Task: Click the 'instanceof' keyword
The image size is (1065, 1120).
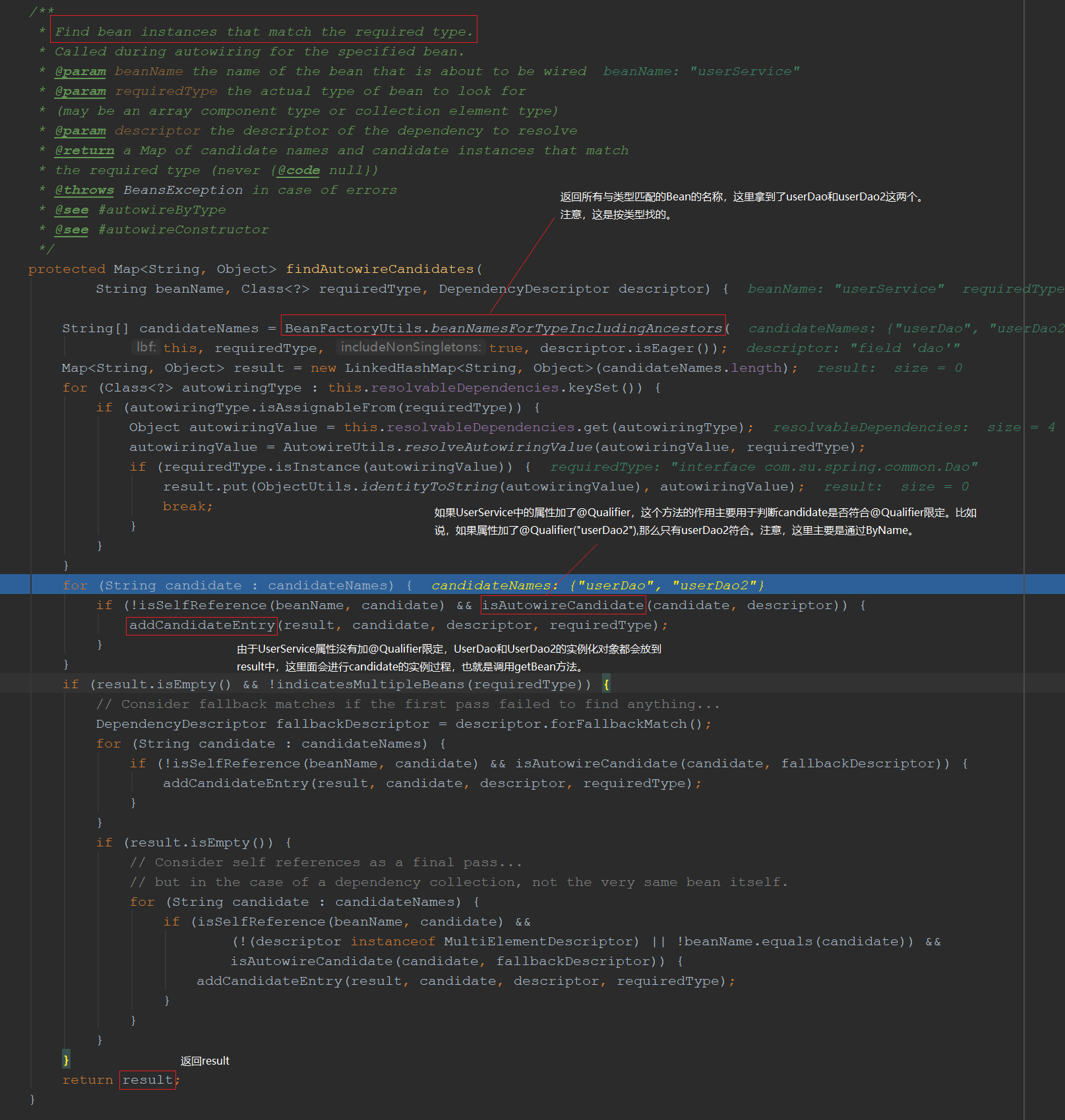Action: point(393,941)
